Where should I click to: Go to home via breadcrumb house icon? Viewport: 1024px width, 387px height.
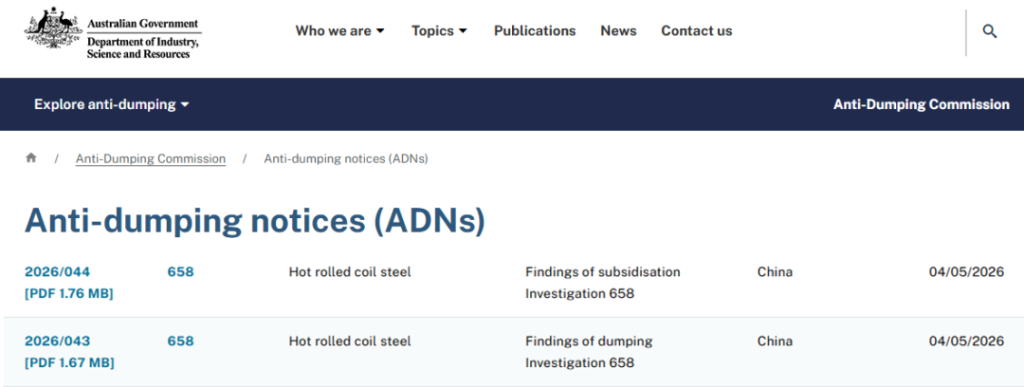31,158
